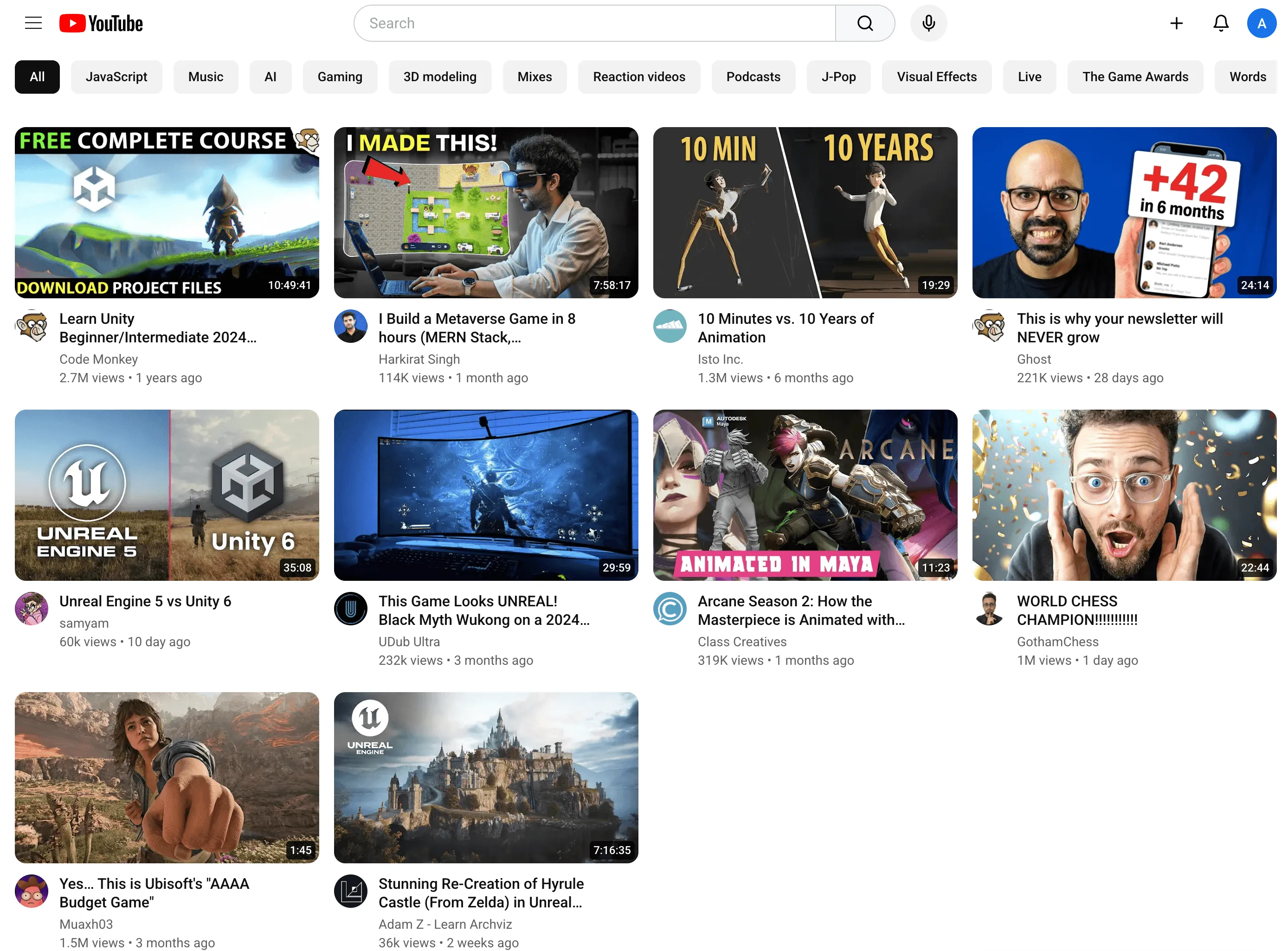Open the UDub Ultra channel name
Viewport: 1288px width, 951px height.
pyautogui.click(x=409, y=642)
